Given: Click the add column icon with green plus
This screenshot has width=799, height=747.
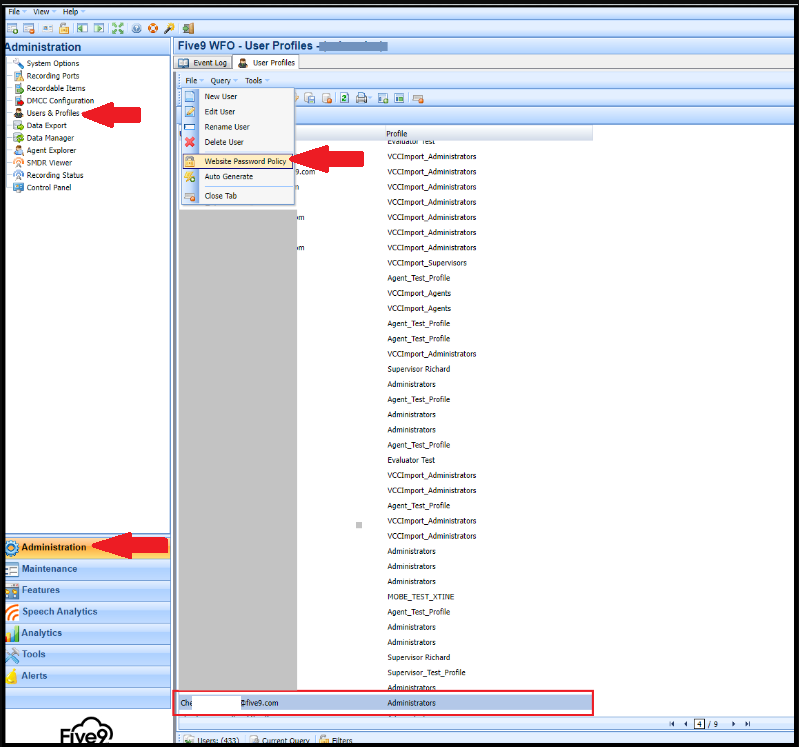Looking at the screenshot, I should pos(383,98).
